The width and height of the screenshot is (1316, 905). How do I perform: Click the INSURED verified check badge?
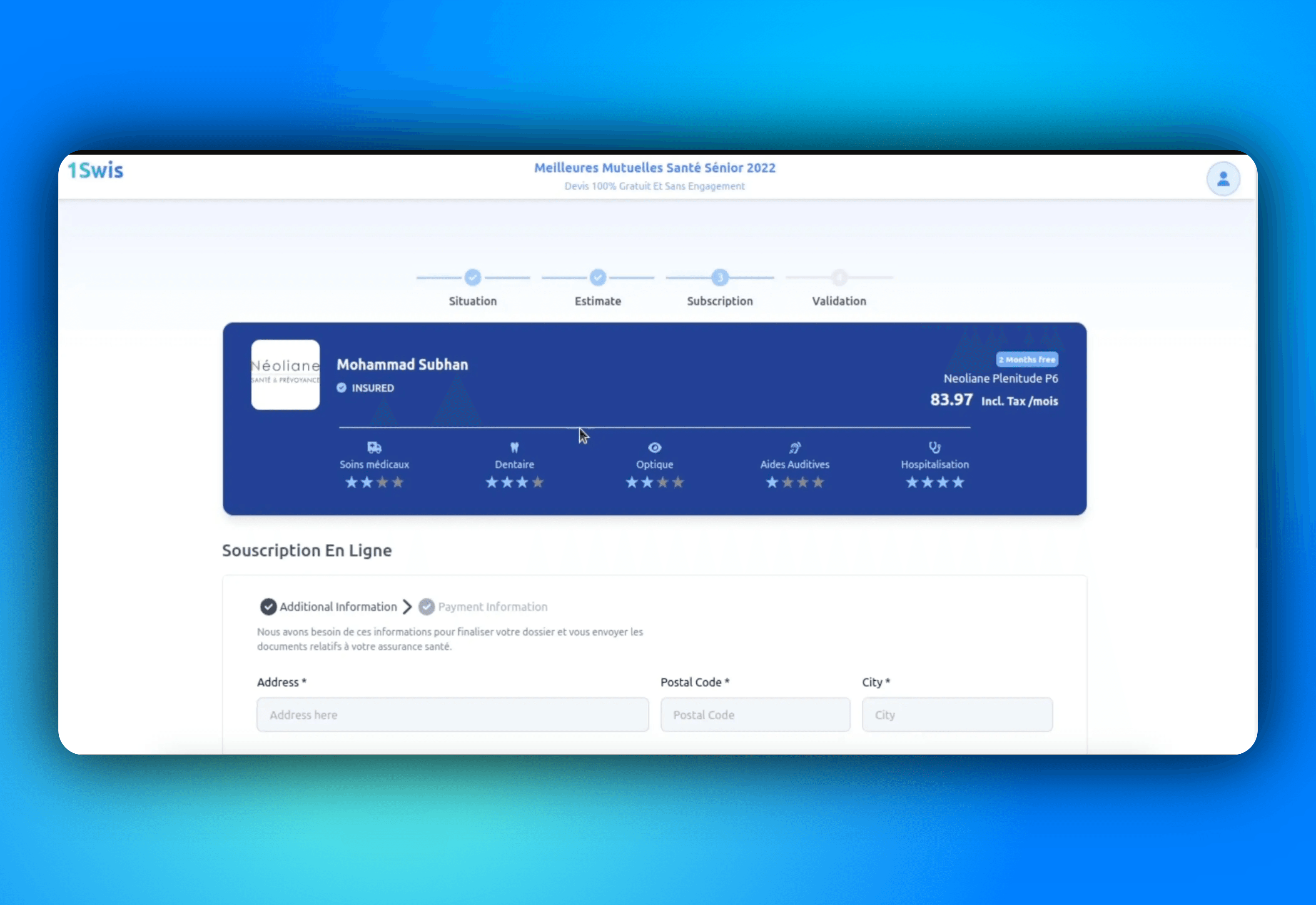341,388
